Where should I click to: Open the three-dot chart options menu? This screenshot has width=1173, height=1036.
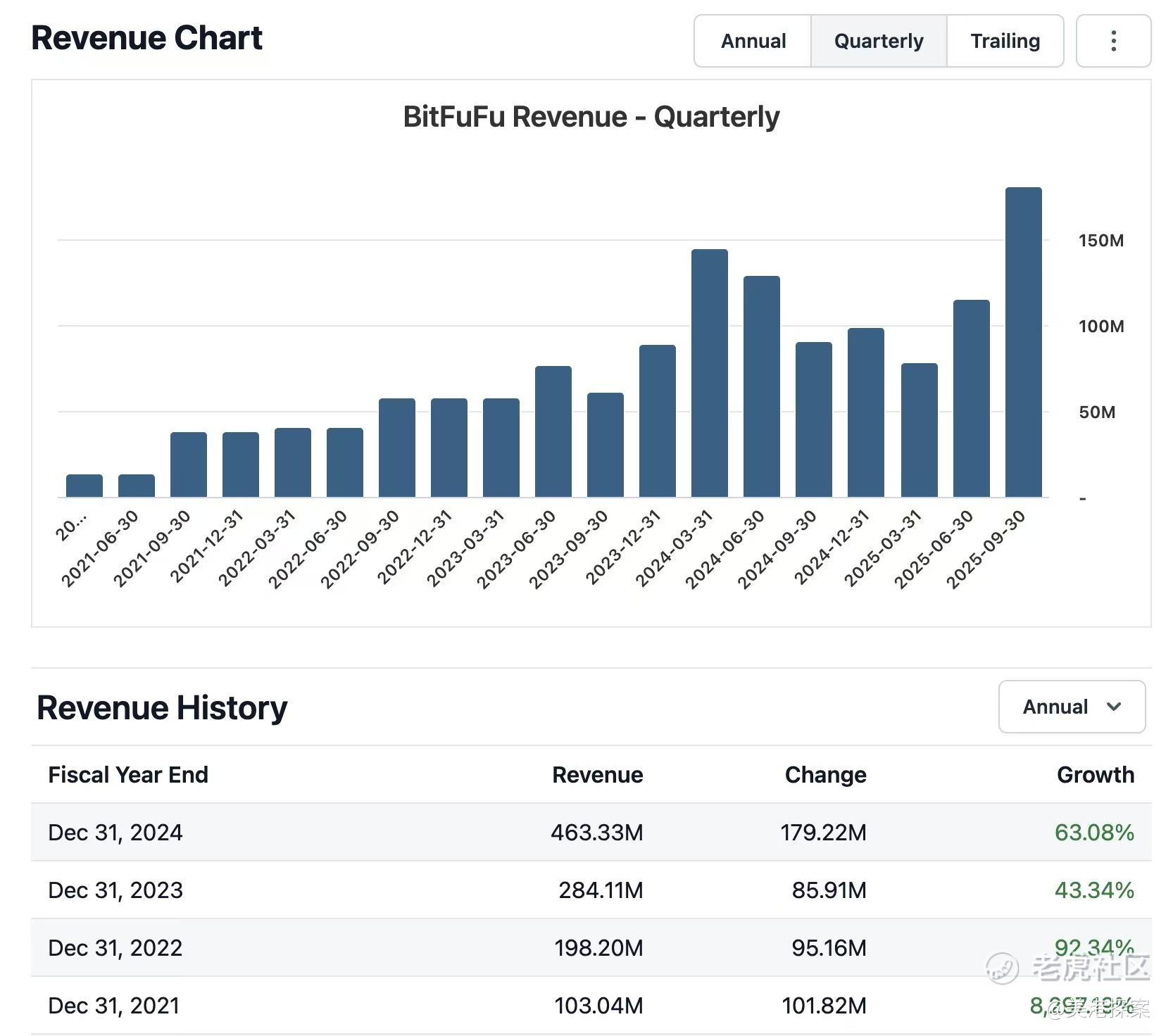pyautogui.click(x=1113, y=41)
